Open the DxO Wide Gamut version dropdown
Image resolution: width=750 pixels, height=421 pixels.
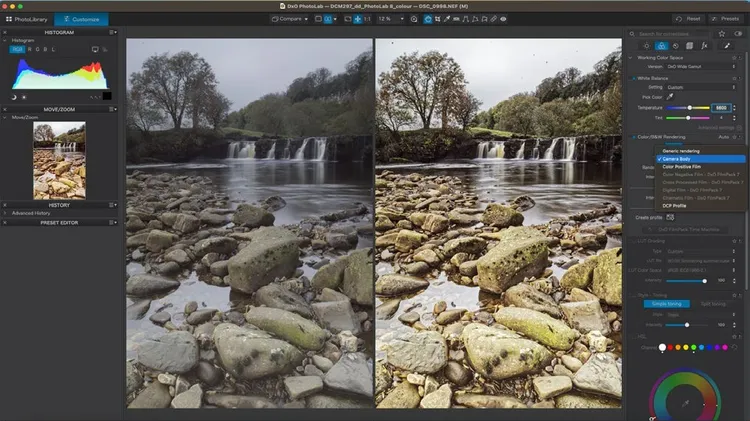click(701, 67)
